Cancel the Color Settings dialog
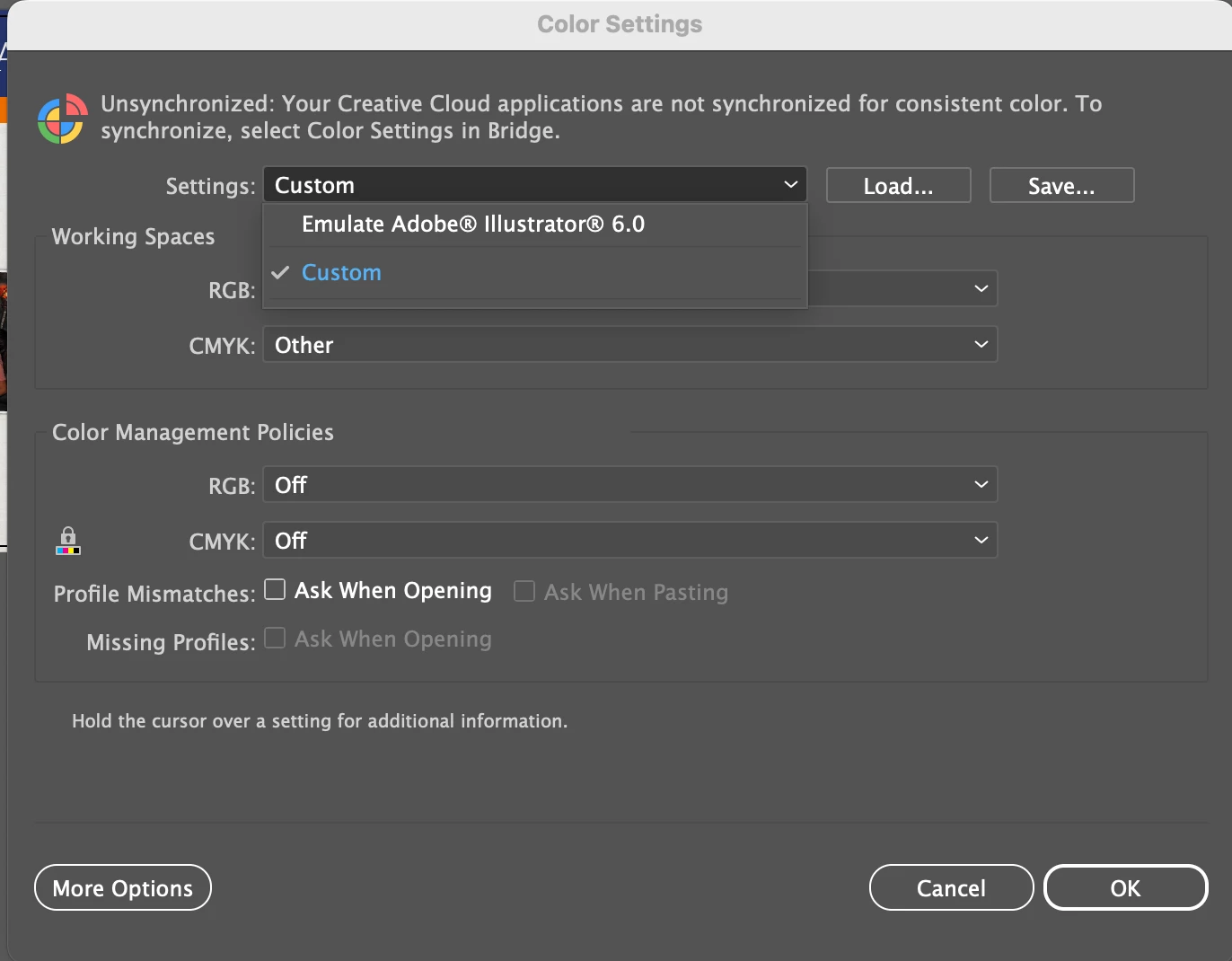The height and width of the screenshot is (961, 1232). click(x=952, y=887)
